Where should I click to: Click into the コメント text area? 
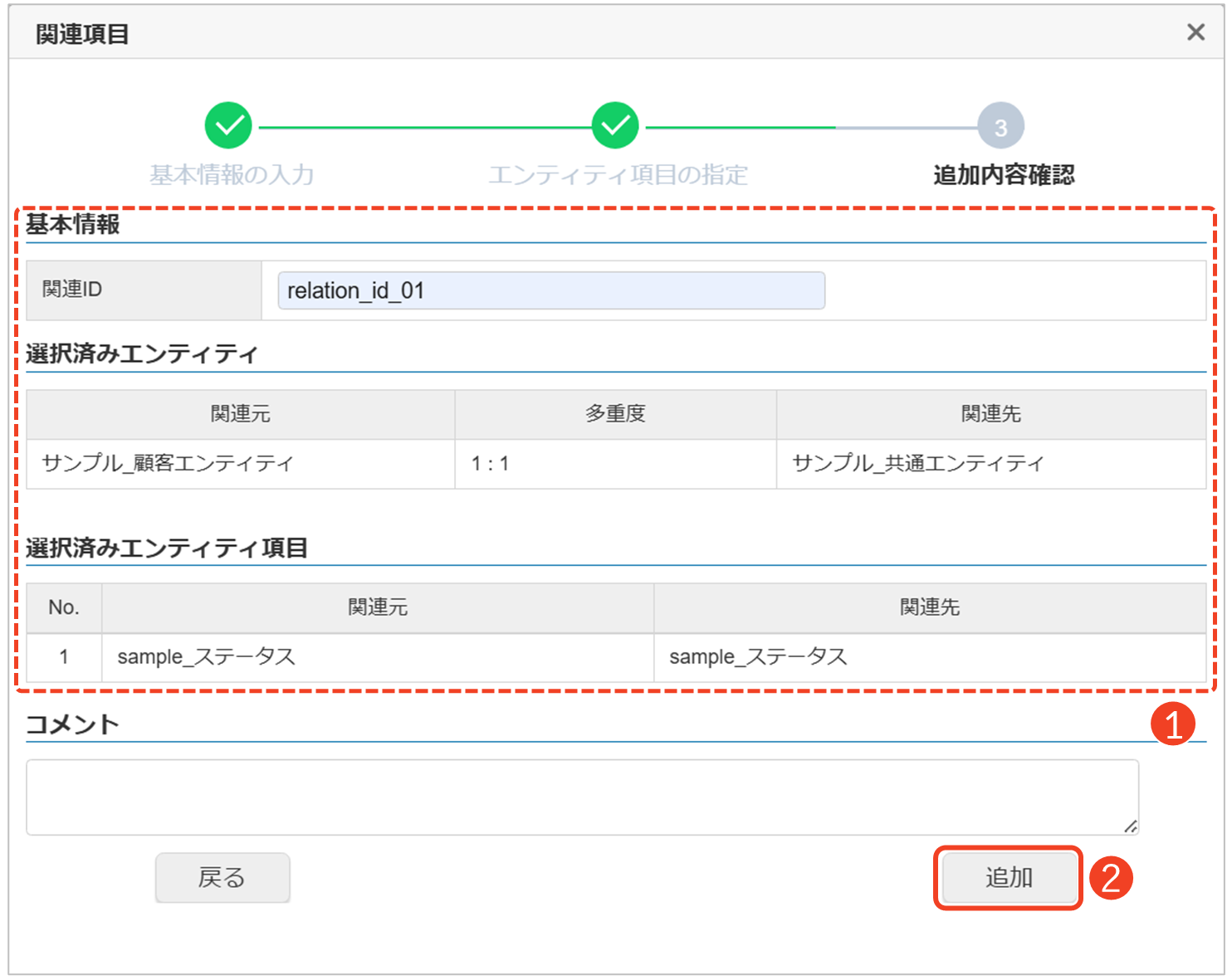tap(581, 797)
